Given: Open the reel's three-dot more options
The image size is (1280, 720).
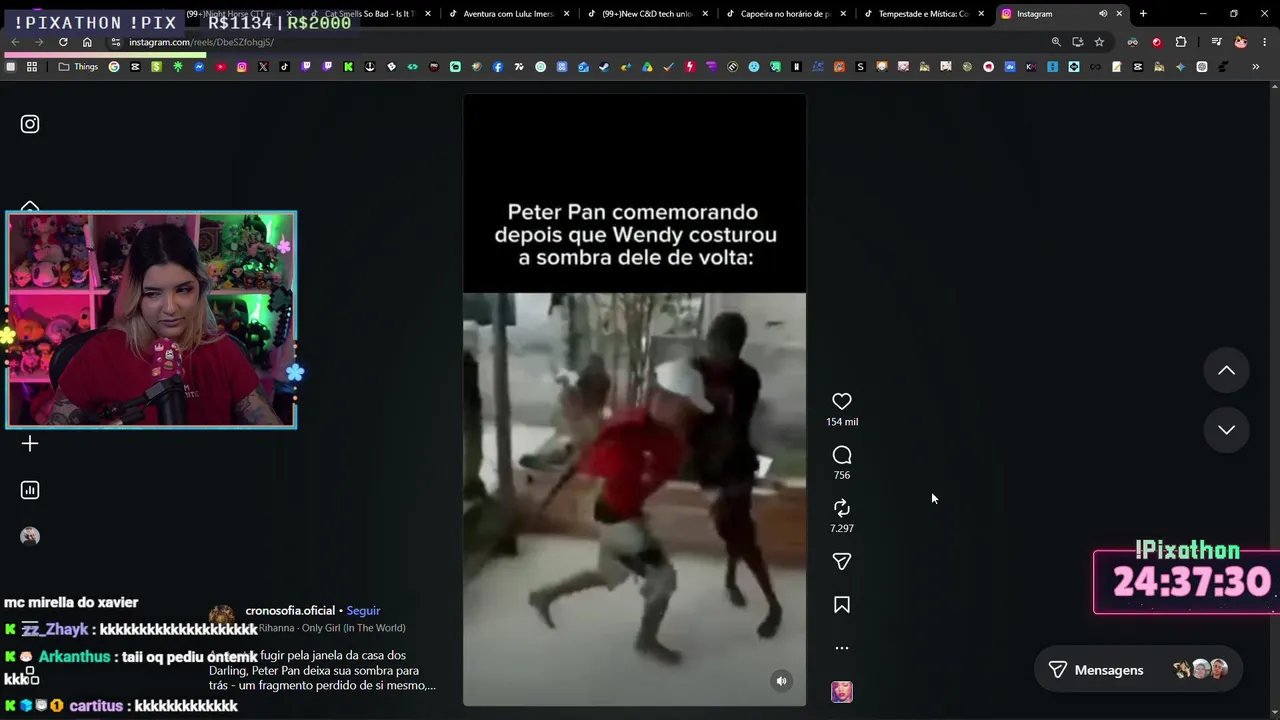Looking at the screenshot, I should [842, 648].
